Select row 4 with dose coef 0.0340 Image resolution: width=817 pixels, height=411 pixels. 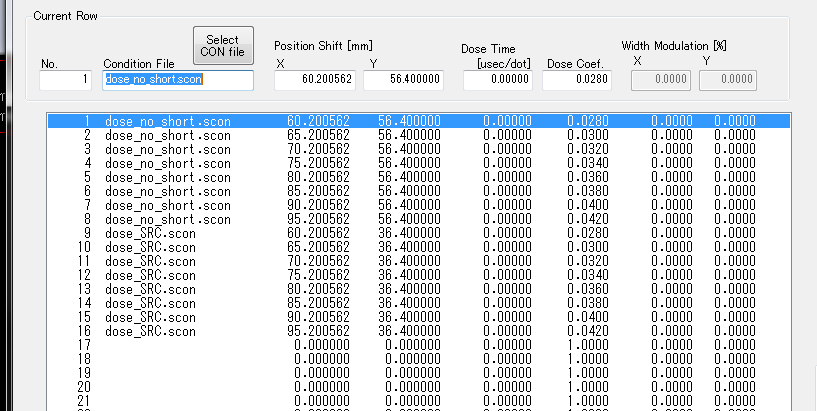(419, 164)
